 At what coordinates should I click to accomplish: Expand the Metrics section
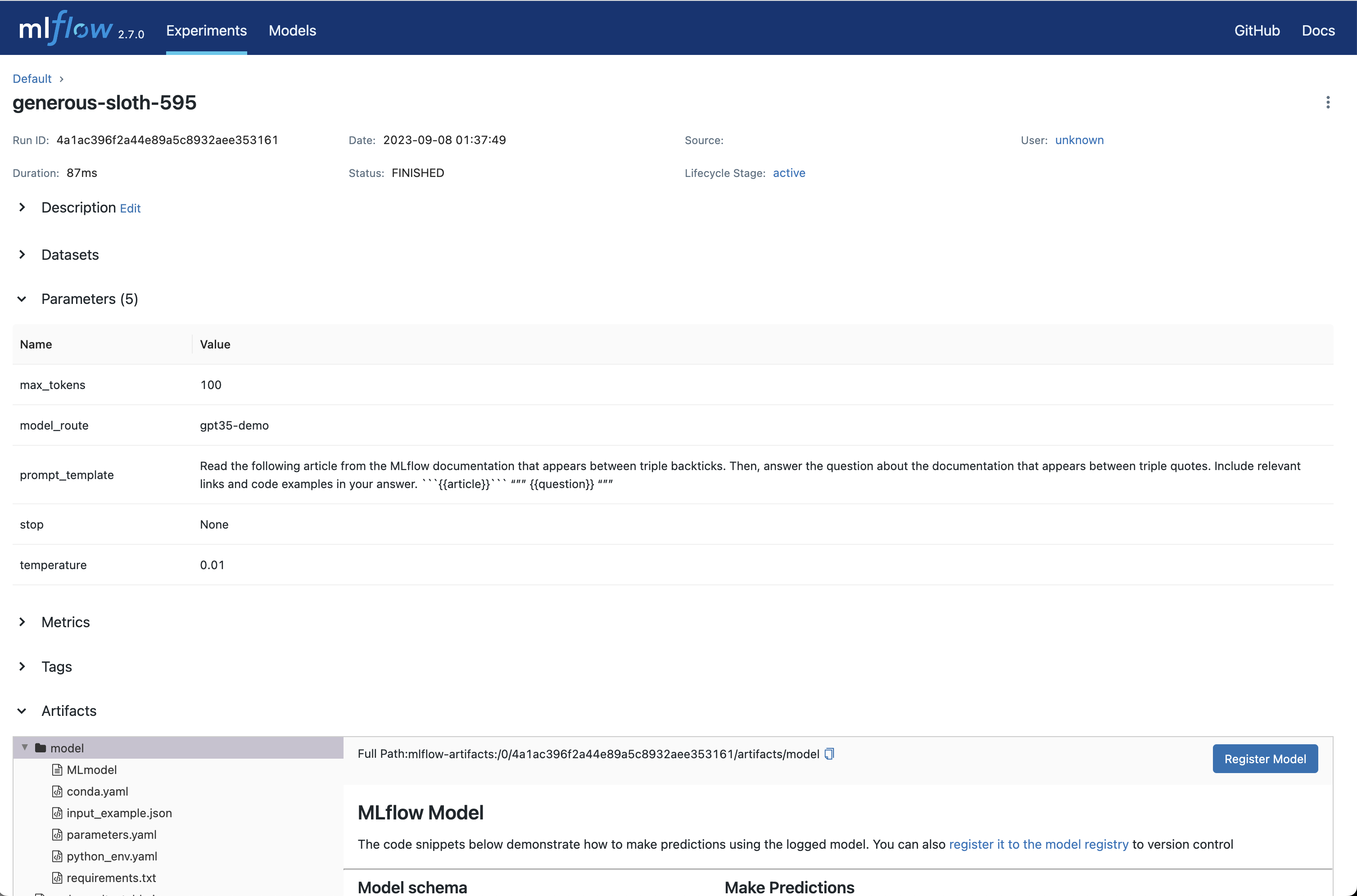pos(22,622)
